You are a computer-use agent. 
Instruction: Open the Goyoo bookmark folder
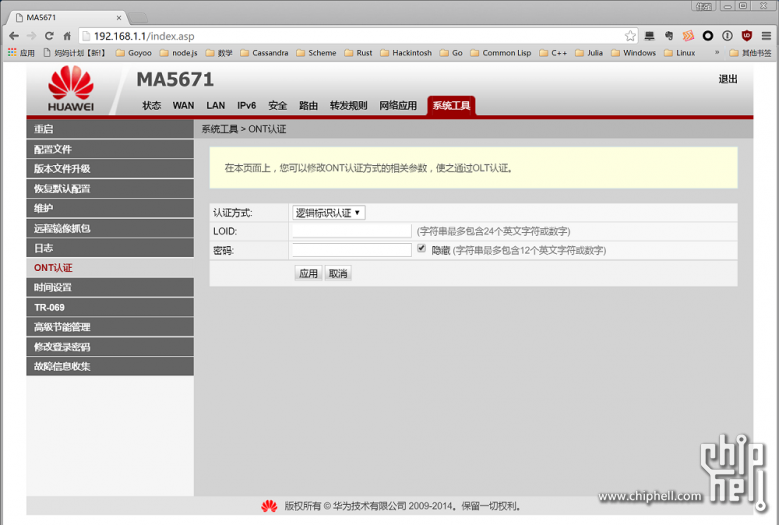point(134,53)
